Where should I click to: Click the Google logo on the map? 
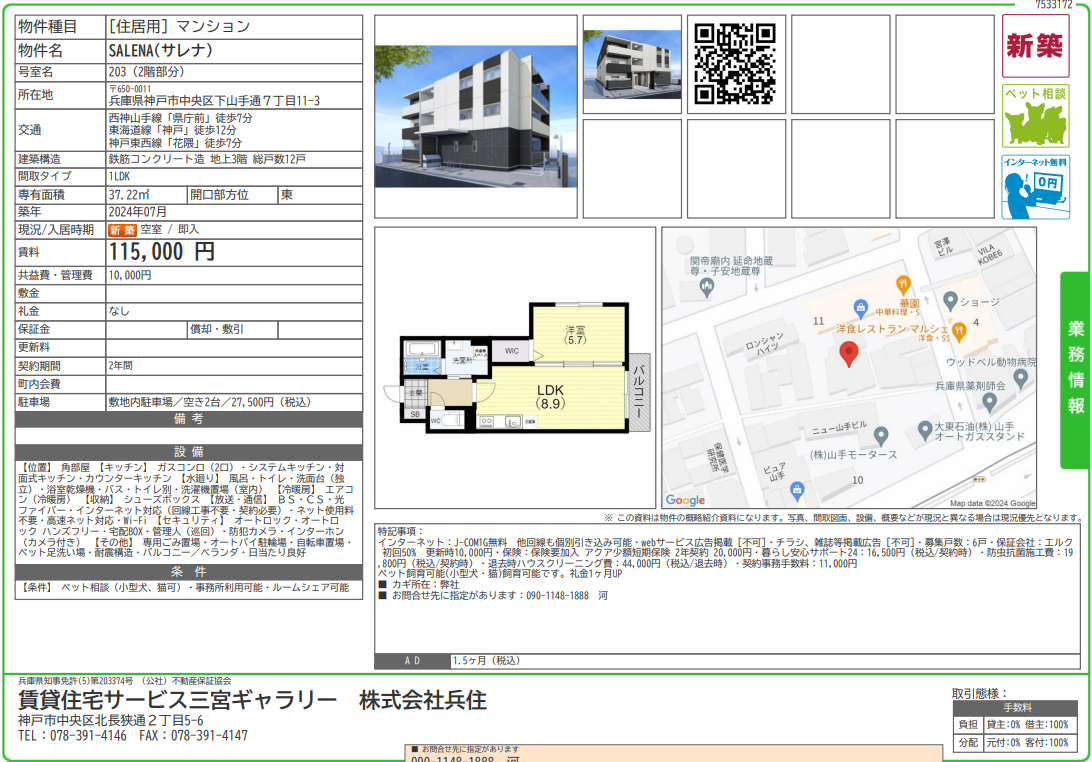click(685, 500)
